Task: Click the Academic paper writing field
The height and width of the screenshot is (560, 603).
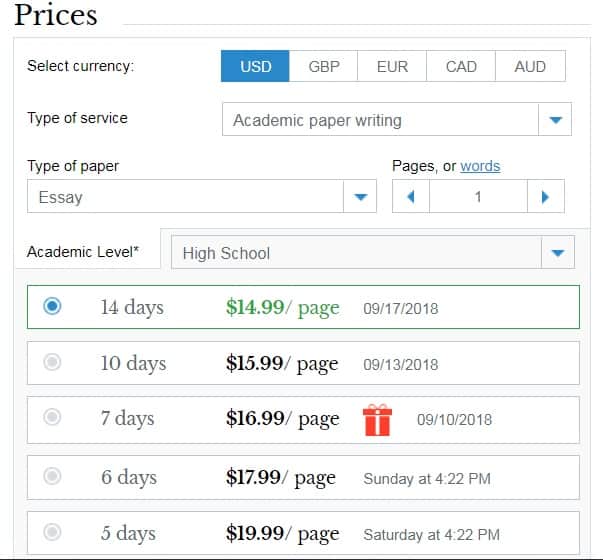Action: [380, 120]
